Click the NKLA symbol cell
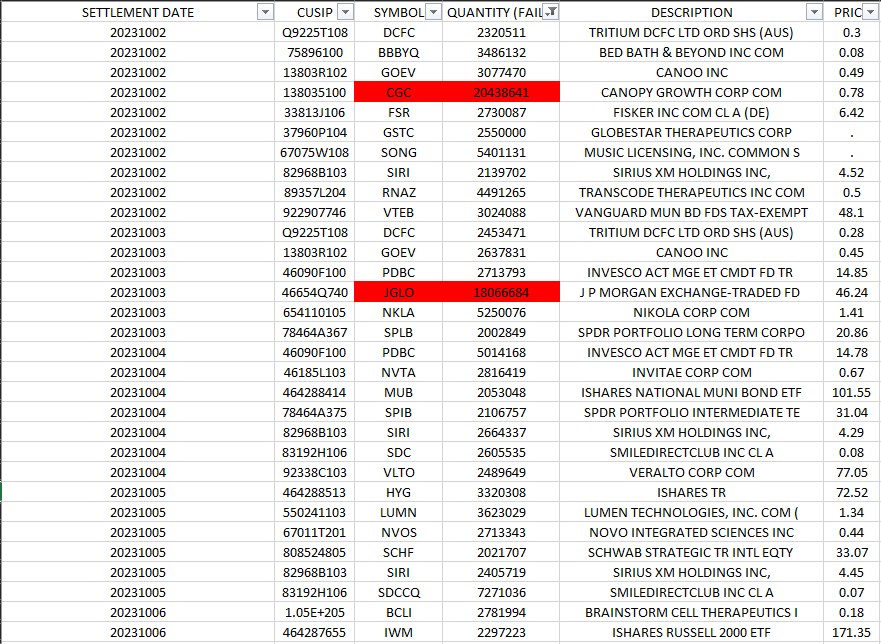Image resolution: width=881 pixels, height=644 pixels. 398,312
